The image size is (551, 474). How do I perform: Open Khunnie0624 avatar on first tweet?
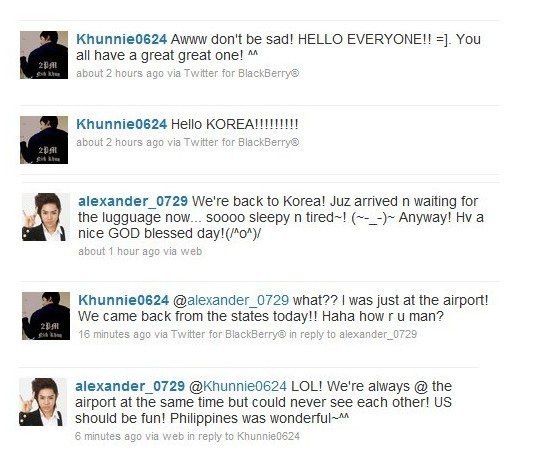coord(44,55)
